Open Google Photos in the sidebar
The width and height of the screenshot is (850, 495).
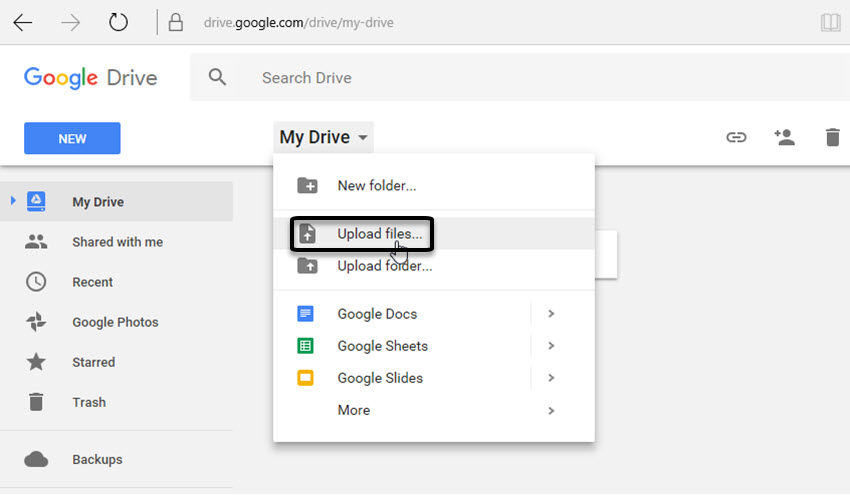[x=117, y=322]
